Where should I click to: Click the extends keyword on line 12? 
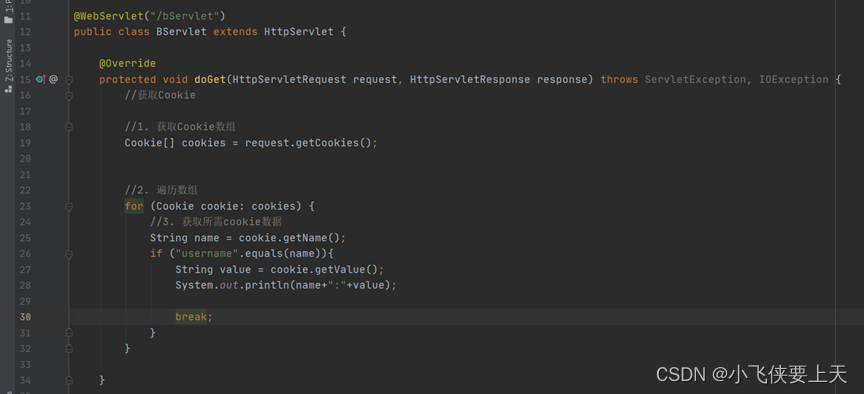235,32
